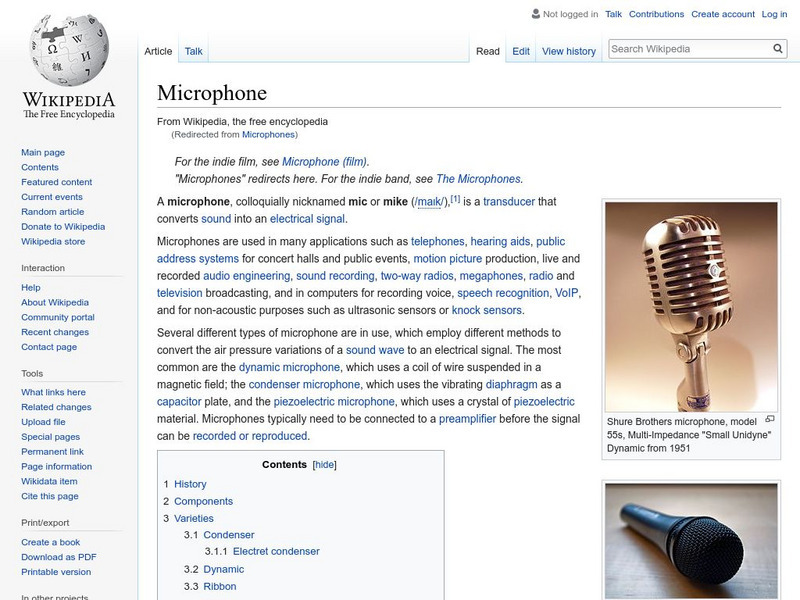Open the dynamic microphone link
This screenshot has height=600, width=800.
pos(289,367)
